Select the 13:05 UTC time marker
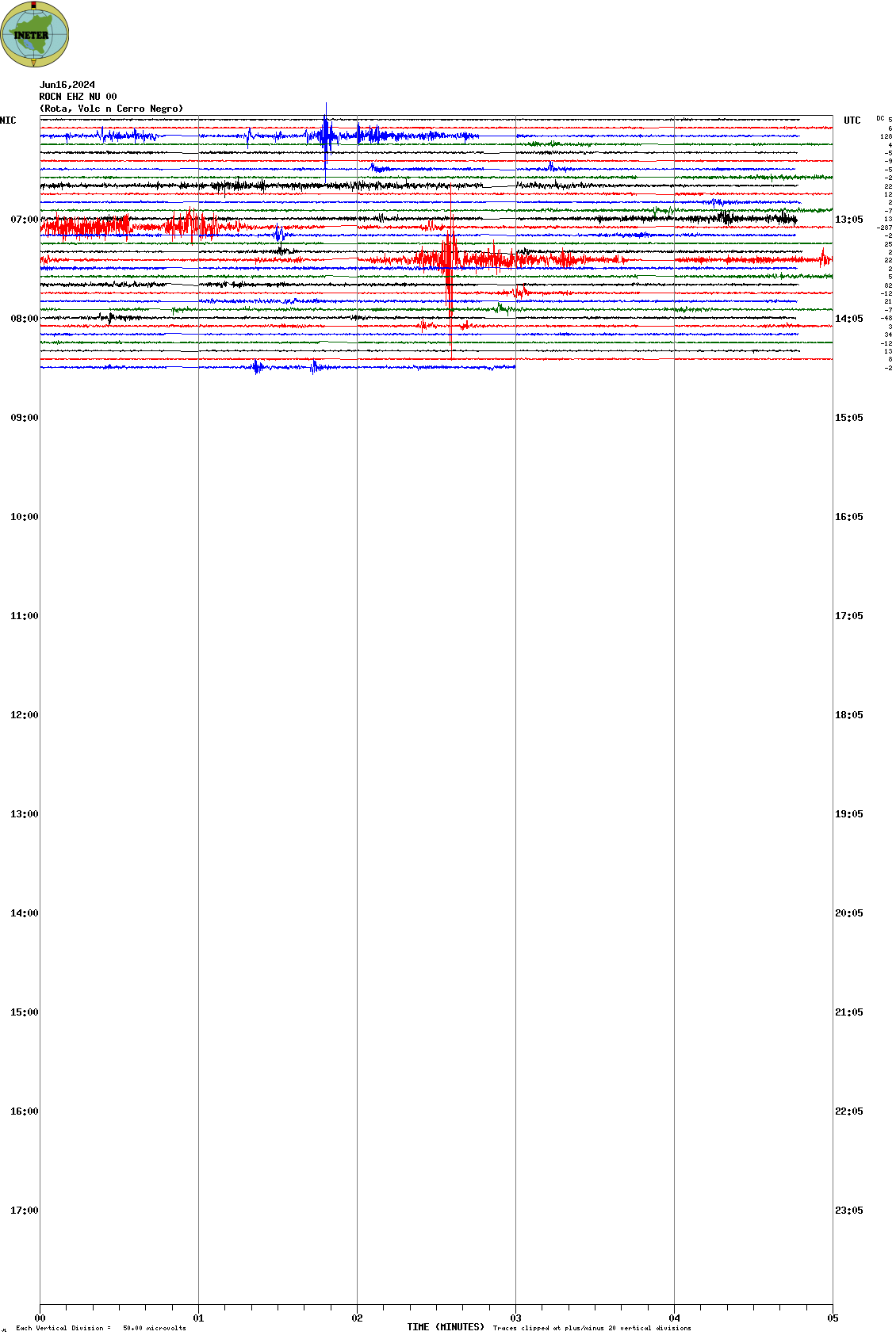896x1339 pixels. (848, 220)
